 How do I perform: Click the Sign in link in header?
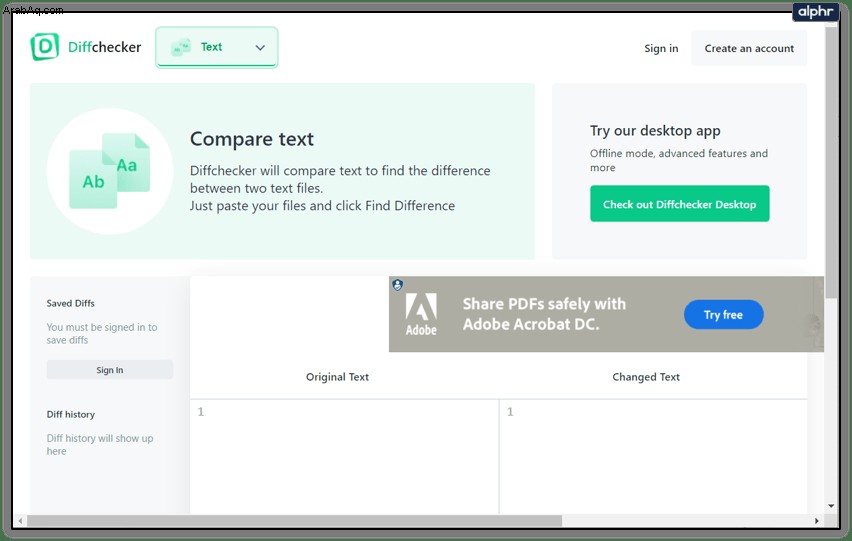[x=661, y=48]
